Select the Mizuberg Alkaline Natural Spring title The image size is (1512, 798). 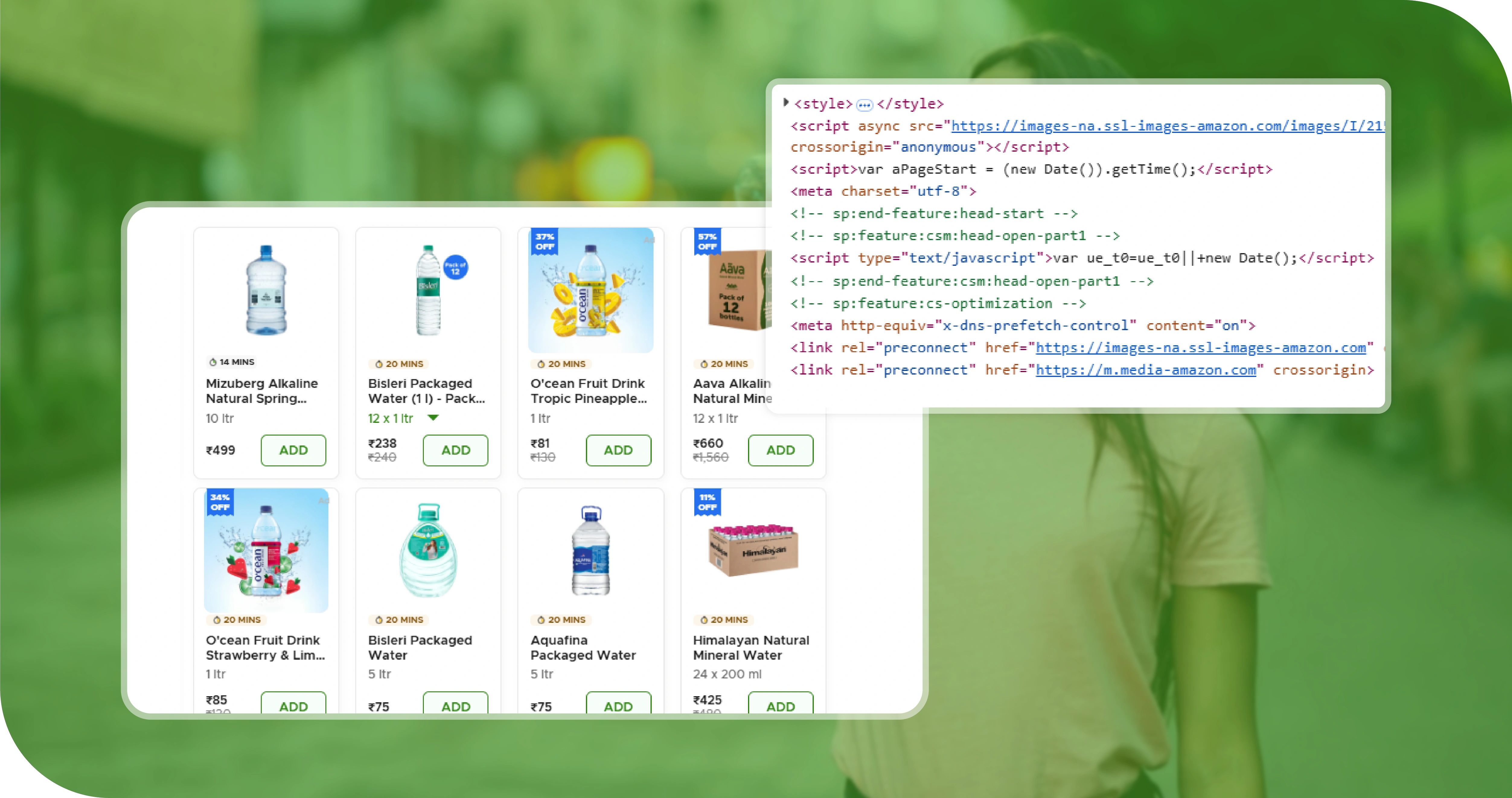(x=262, y=391)
